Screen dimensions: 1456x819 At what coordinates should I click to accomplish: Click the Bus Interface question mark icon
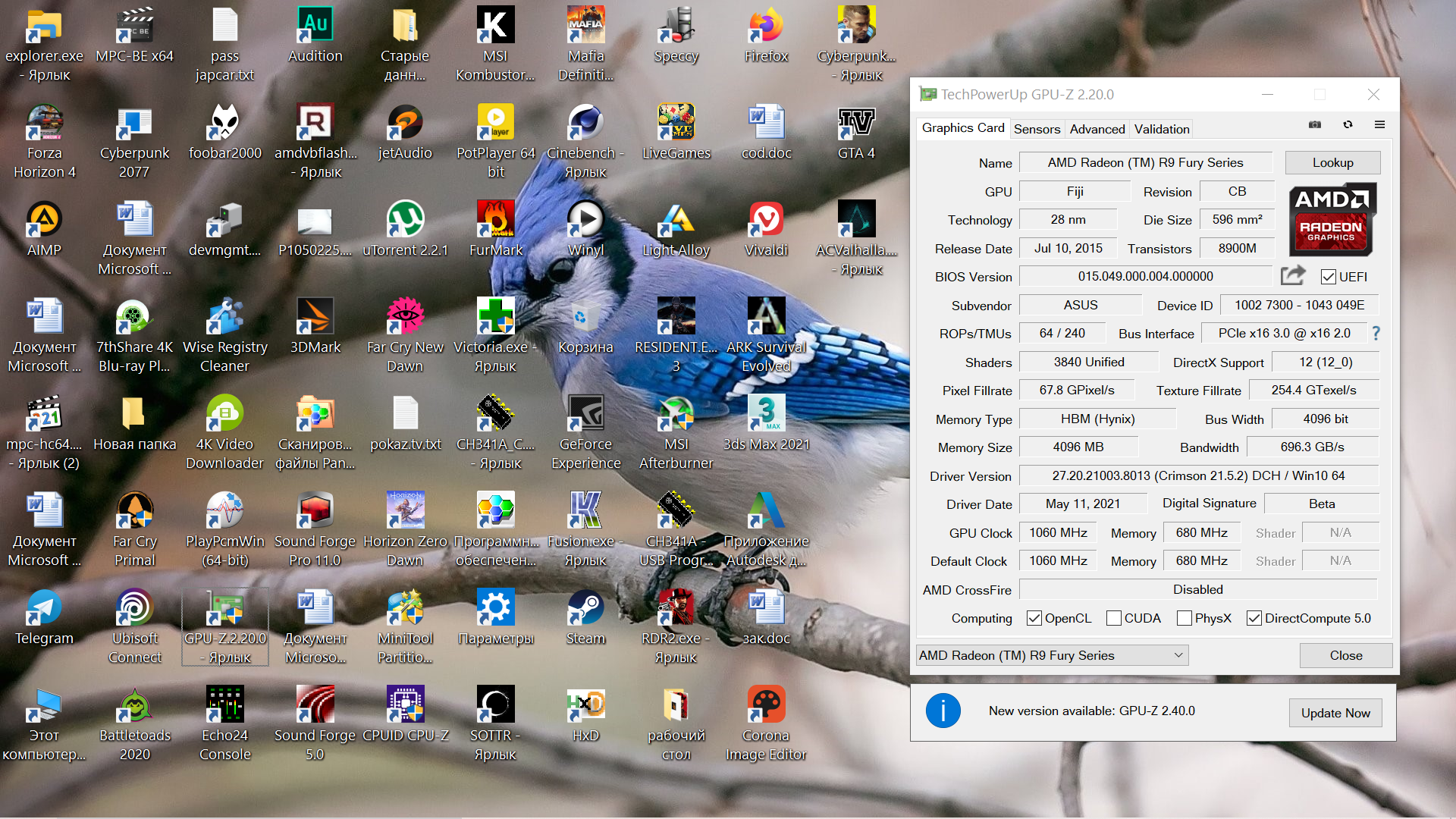(x=1376, y=333)
